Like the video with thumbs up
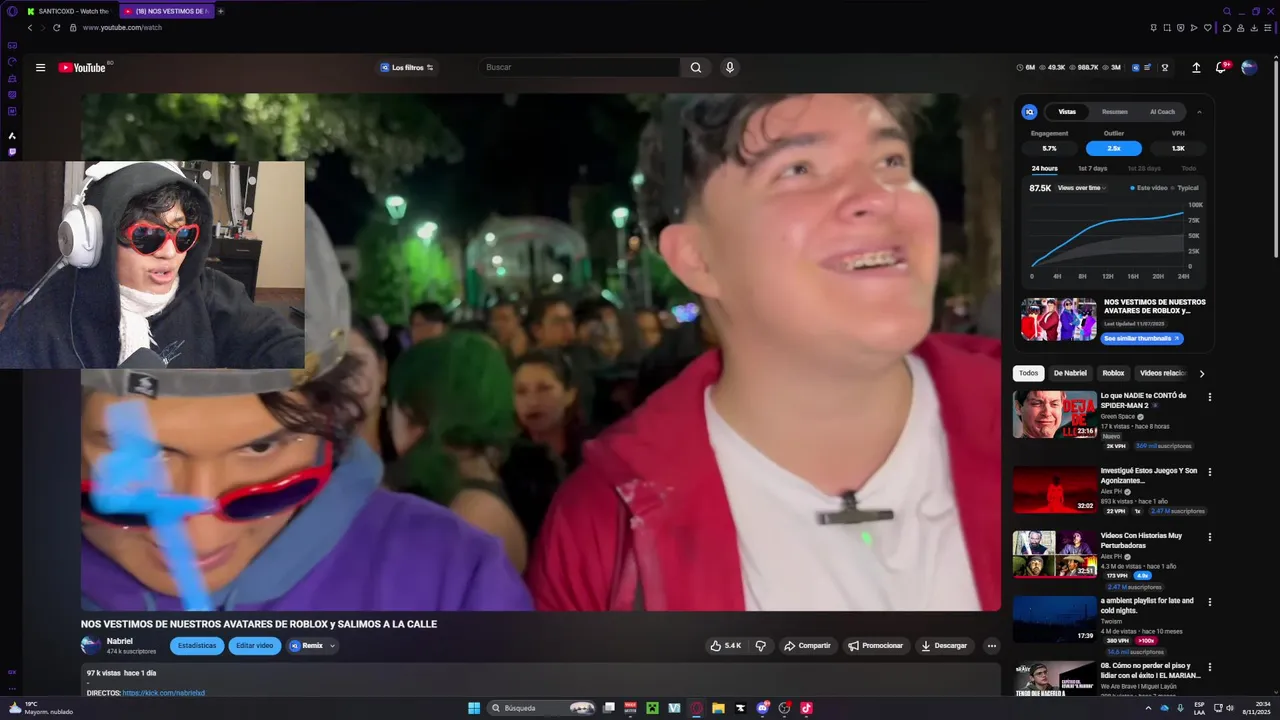1280x720 pixels. click(x=725, y=646)
